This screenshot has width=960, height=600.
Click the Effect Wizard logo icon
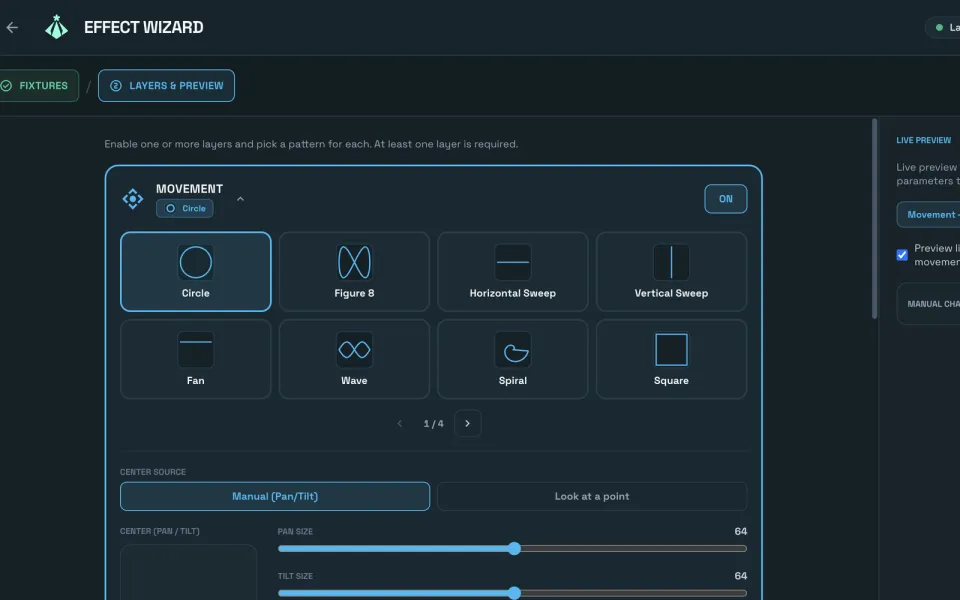[56, 27]
